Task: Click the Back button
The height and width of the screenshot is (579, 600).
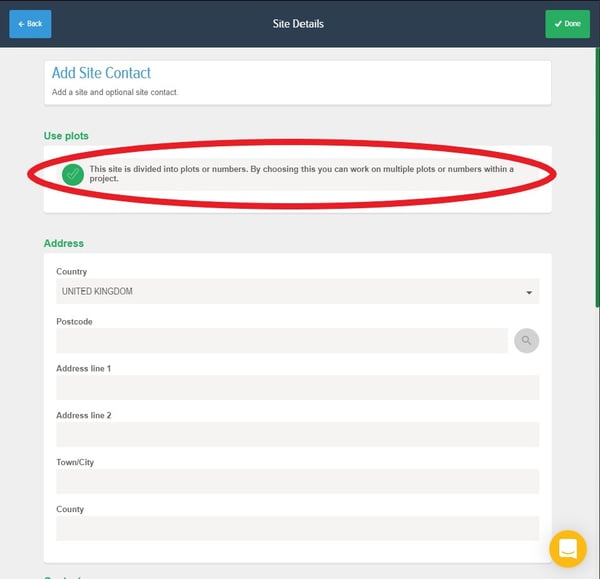Action: tap(30, 24)
